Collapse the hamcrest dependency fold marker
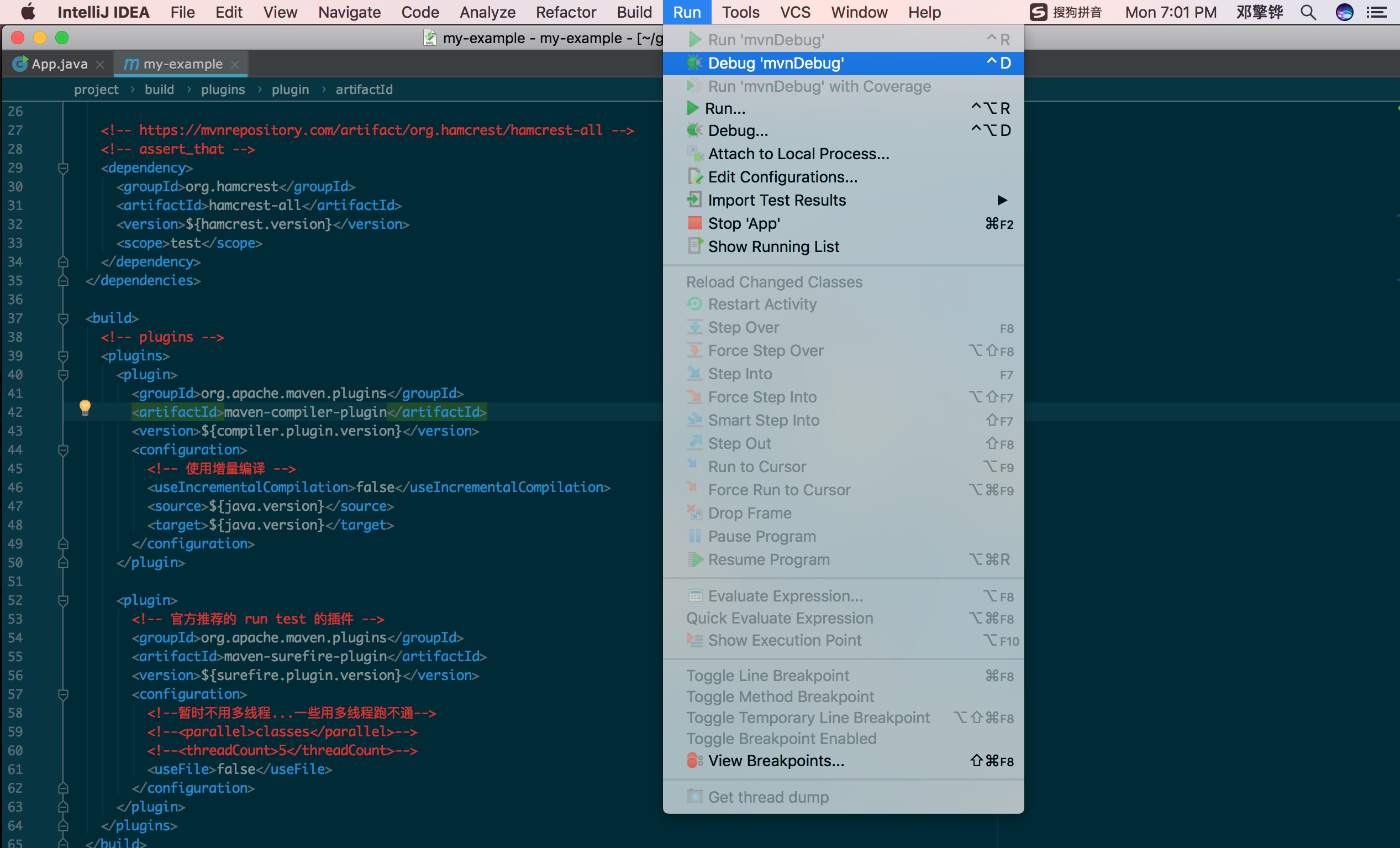This screenshot has width=1400, height=848. (63, 168)
